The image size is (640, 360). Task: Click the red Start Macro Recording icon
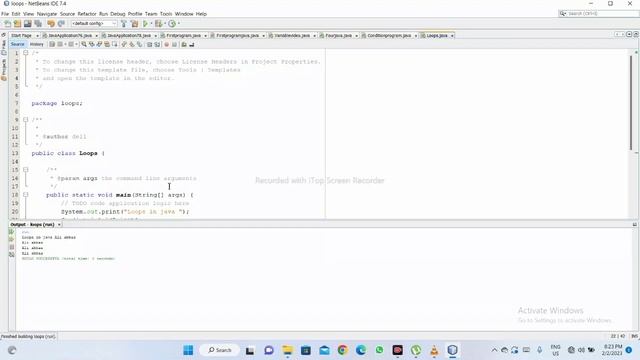click(167, 44)
